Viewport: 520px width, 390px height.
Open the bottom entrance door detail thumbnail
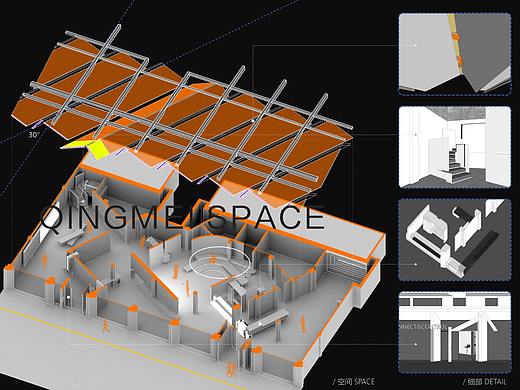(x=455, y=333)
